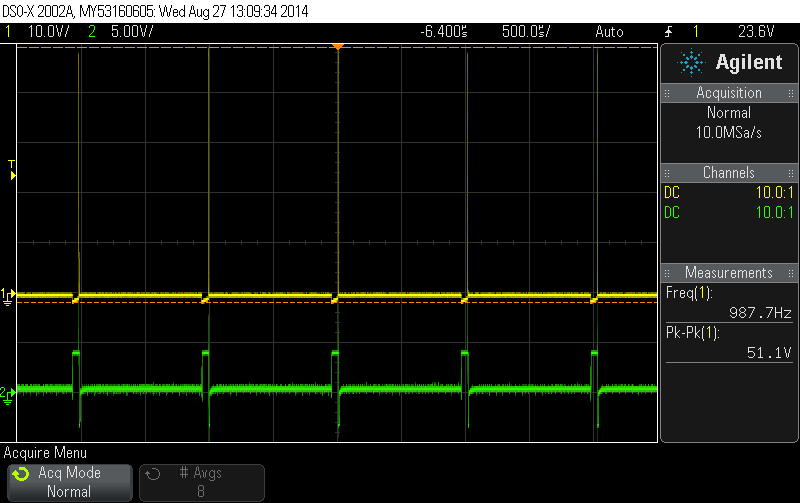Click the greyed rotary icon on # Avgs
This screenshot has height=503, width=800.
[153, 474]
